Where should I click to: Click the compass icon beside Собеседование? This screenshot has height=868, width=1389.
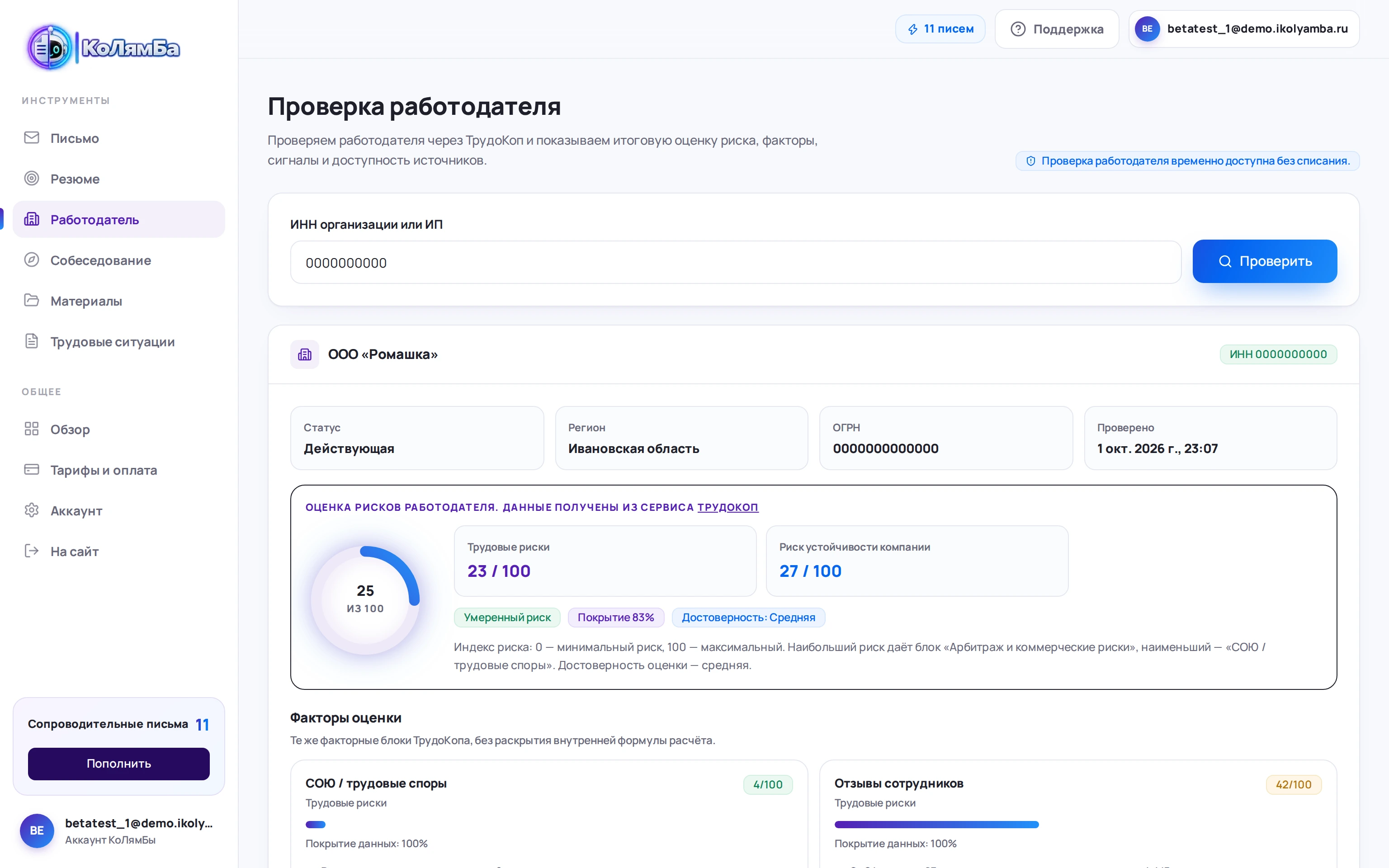coord(32,260)
